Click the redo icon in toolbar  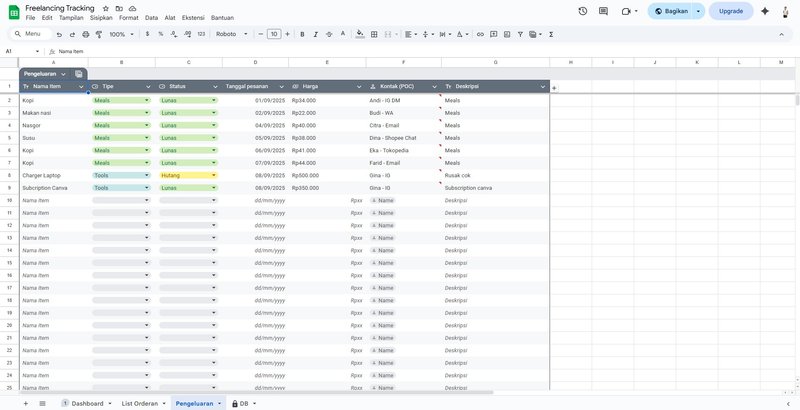[x=72, y=34]
